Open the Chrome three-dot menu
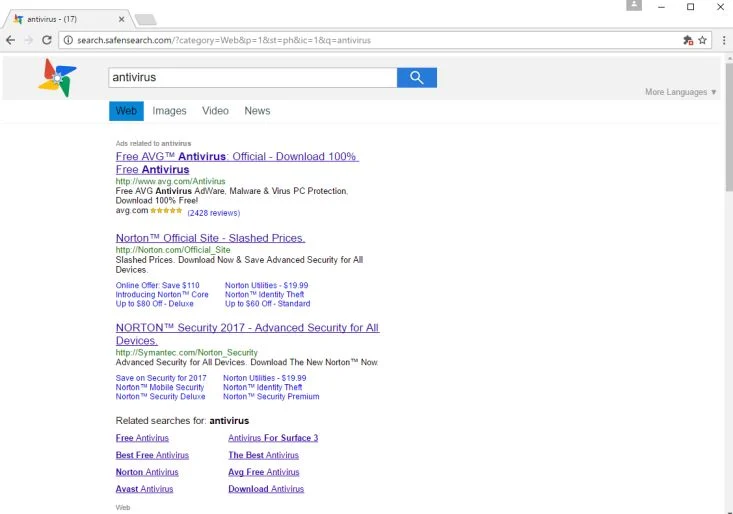The width and height of the screenshot is (733, 514). pyautogui.click(x=724, y=40)
